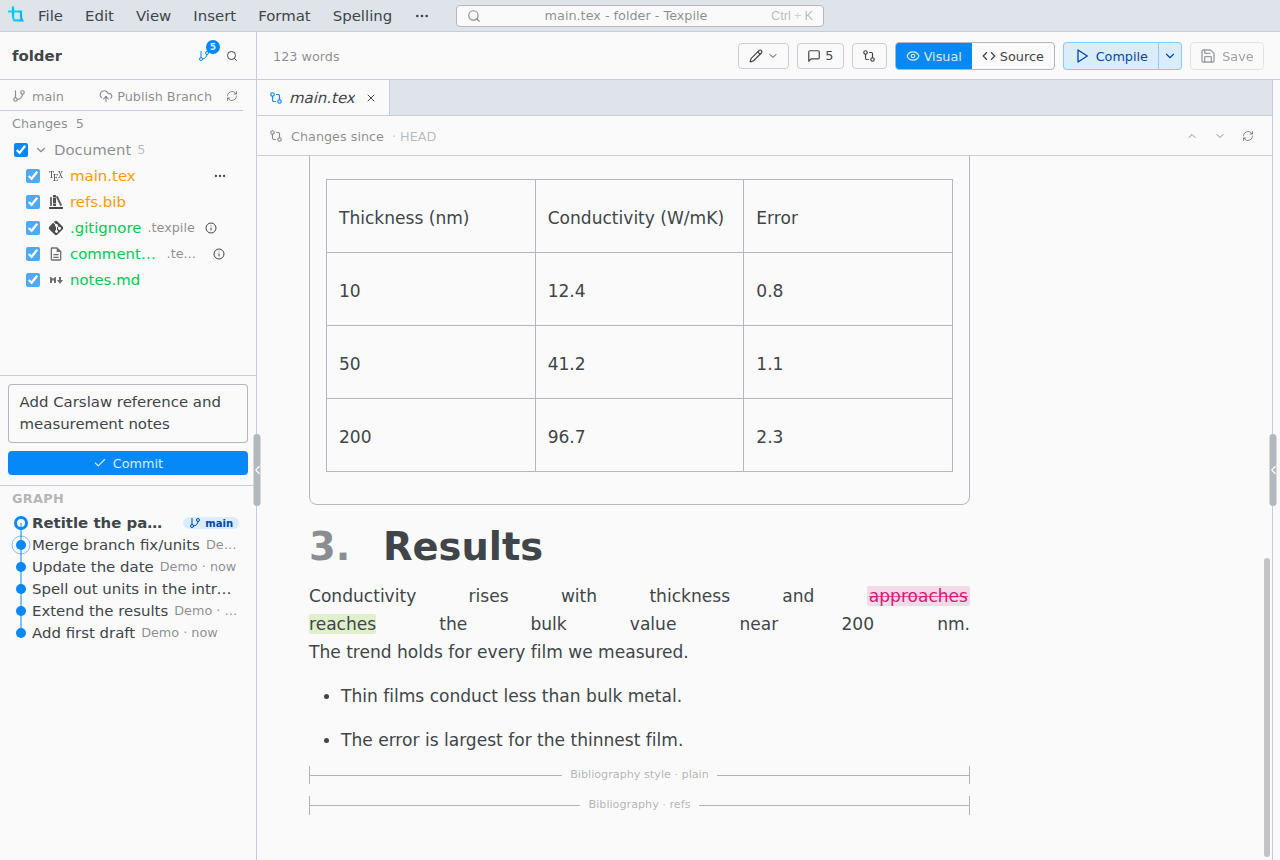Screen dimensions: 1280x860
Task: Uncheck the .gitignore checkbox
Action: coord(33,228)
